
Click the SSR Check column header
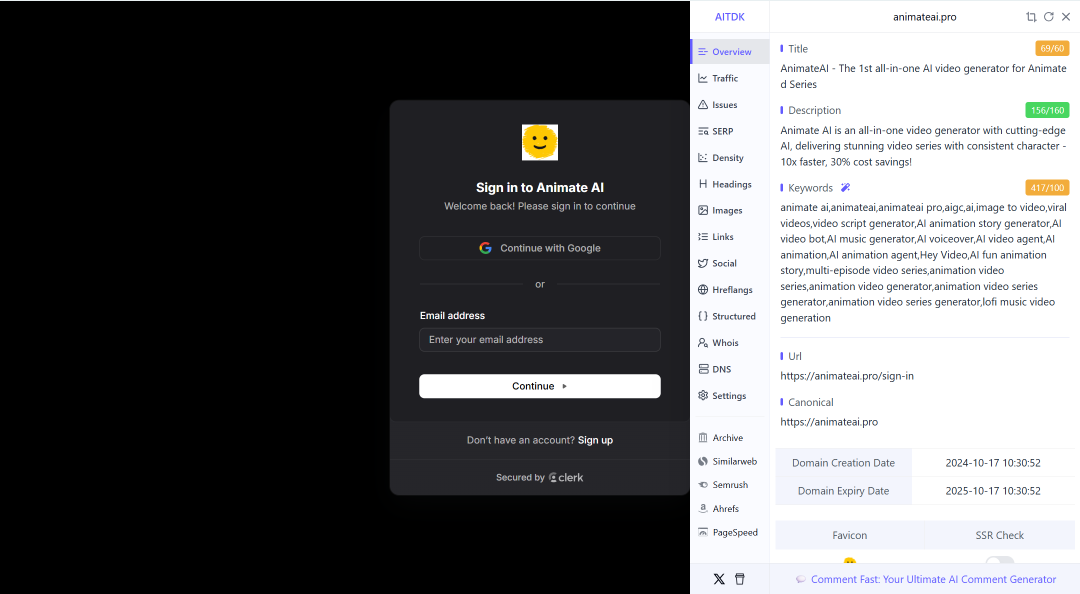[999, 535]
